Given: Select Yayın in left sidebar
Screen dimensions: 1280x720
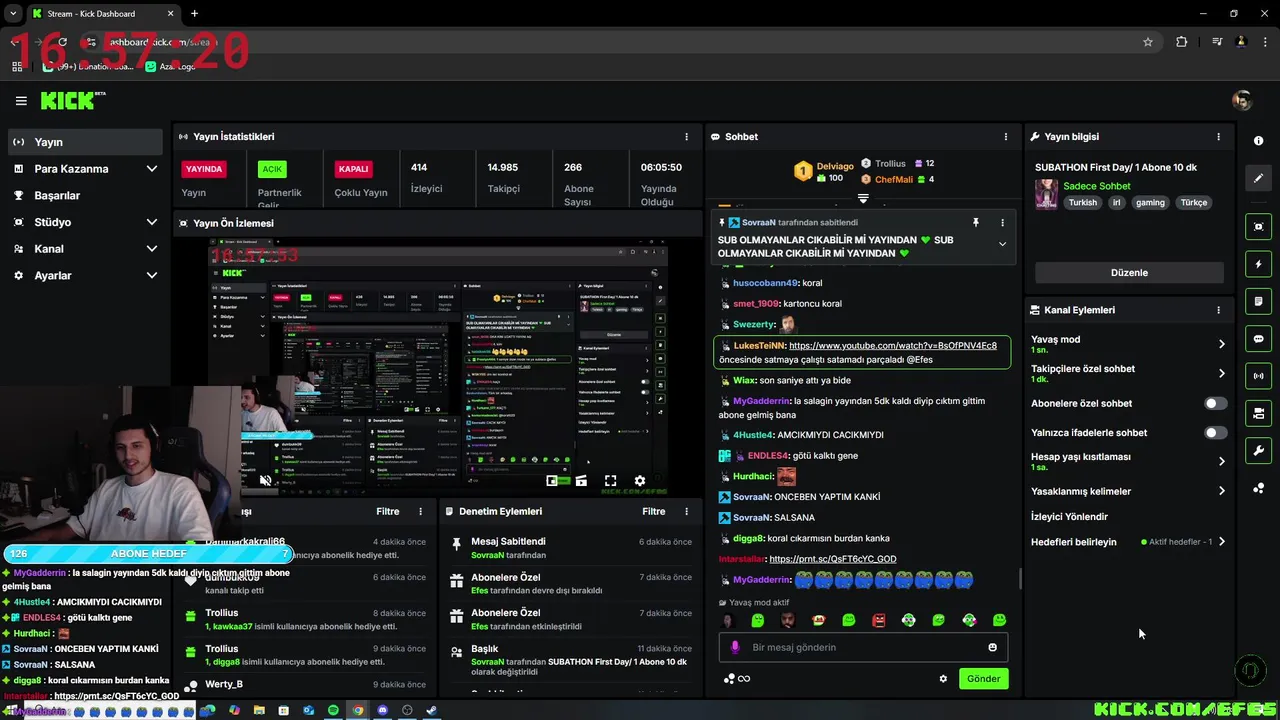Looking at the screenshot, I should tap(85, 142).
